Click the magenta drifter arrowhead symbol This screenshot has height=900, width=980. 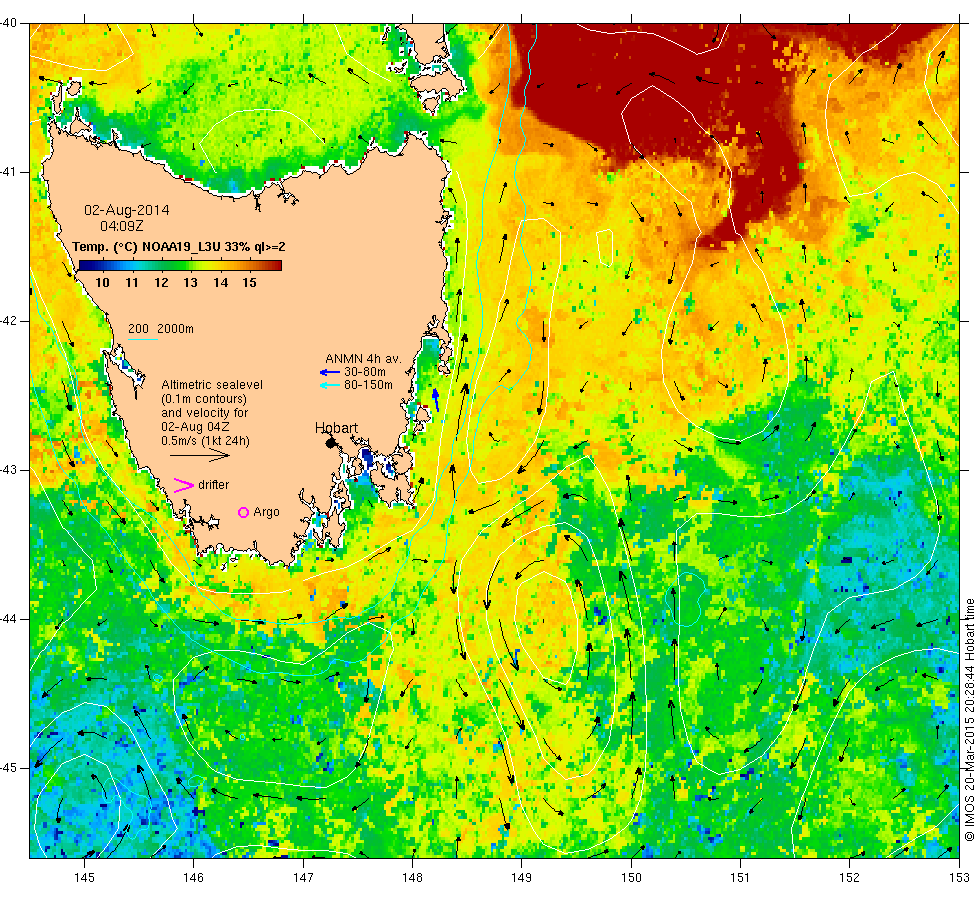pos(183,485)
